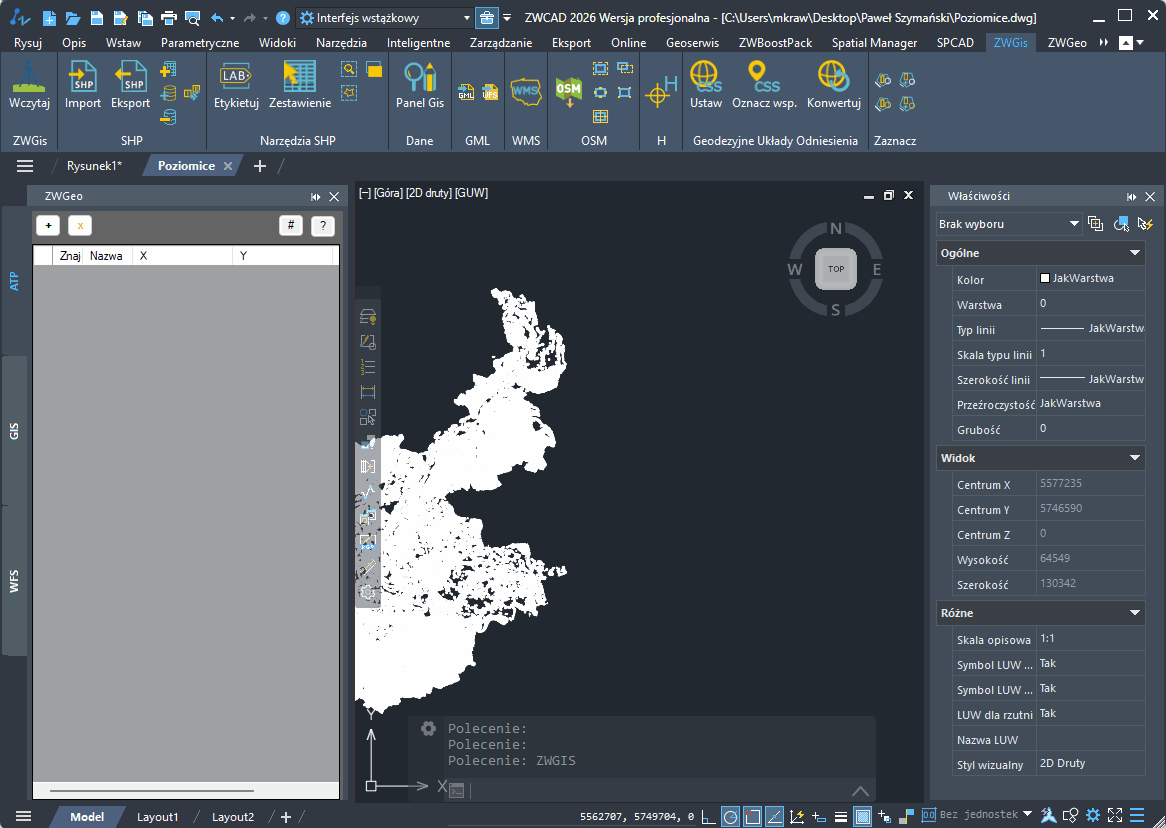The height and width of the screenshot is (828, 1166).
Task: Toggle lineweight display in the status bar
Action: point(841,816)
